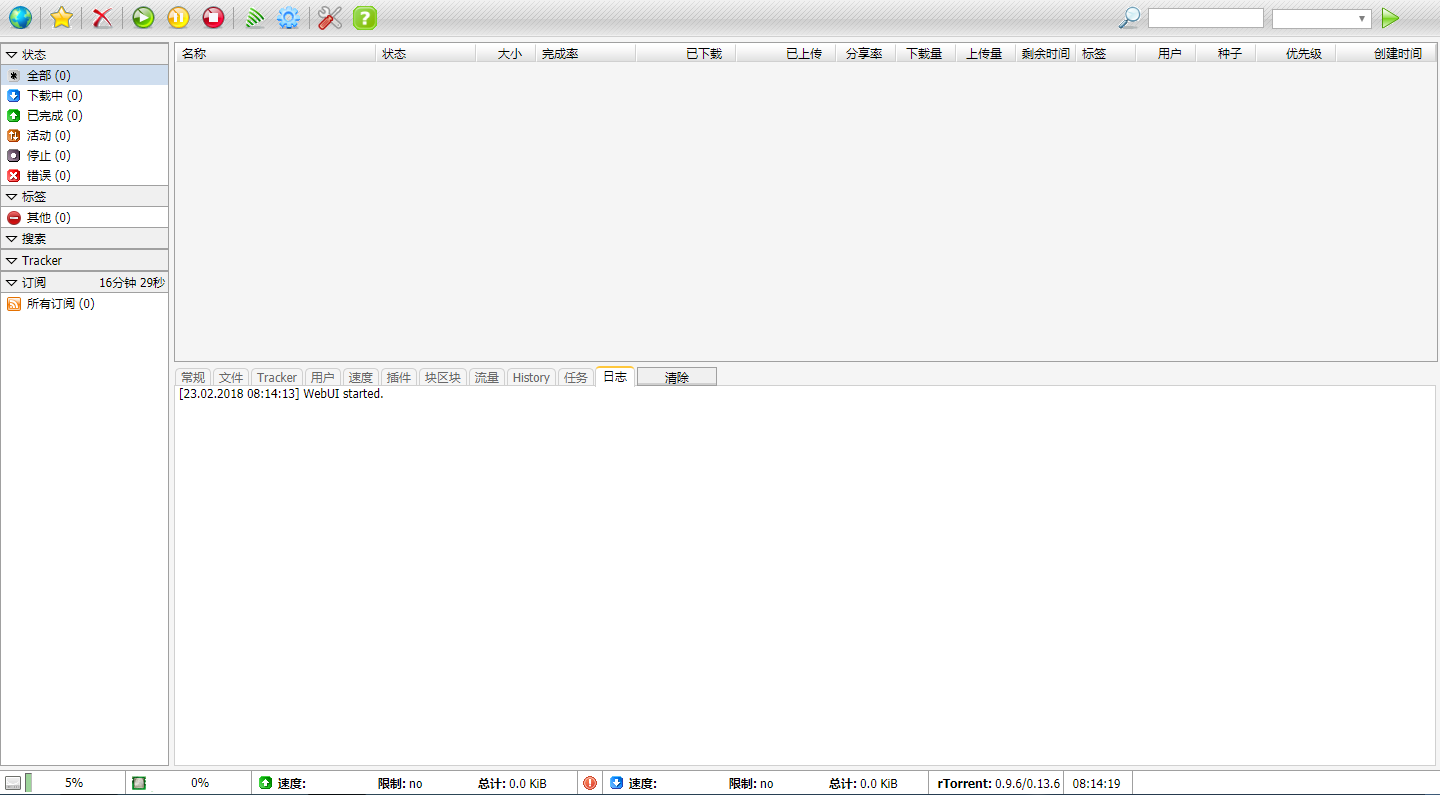Collapse the 订阅 sidebar panel
Screen dimensions: 1440x795
[x=84, y=283]
